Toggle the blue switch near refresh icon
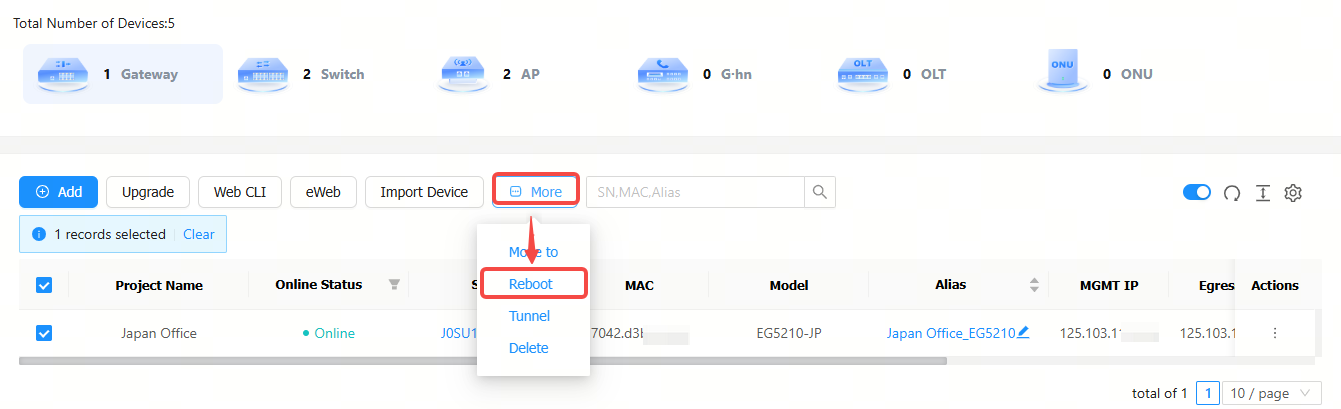The width and height of the screenshot is (1341, 409). pos(1197,192)
